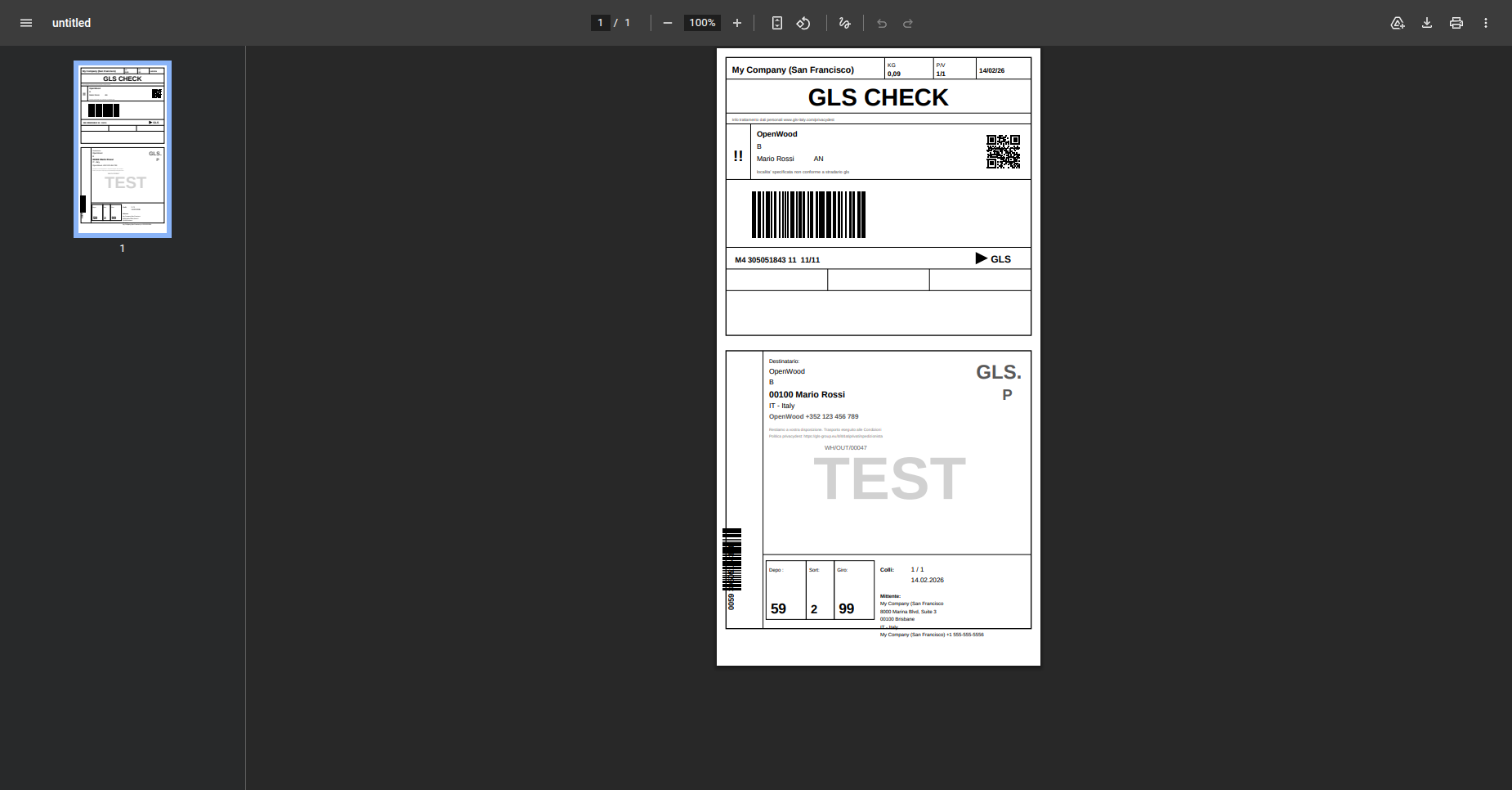This screenshot has height=790, width=1512.
Task: Rotate the document counterclockwise
Action: click(x=803, y=23)
